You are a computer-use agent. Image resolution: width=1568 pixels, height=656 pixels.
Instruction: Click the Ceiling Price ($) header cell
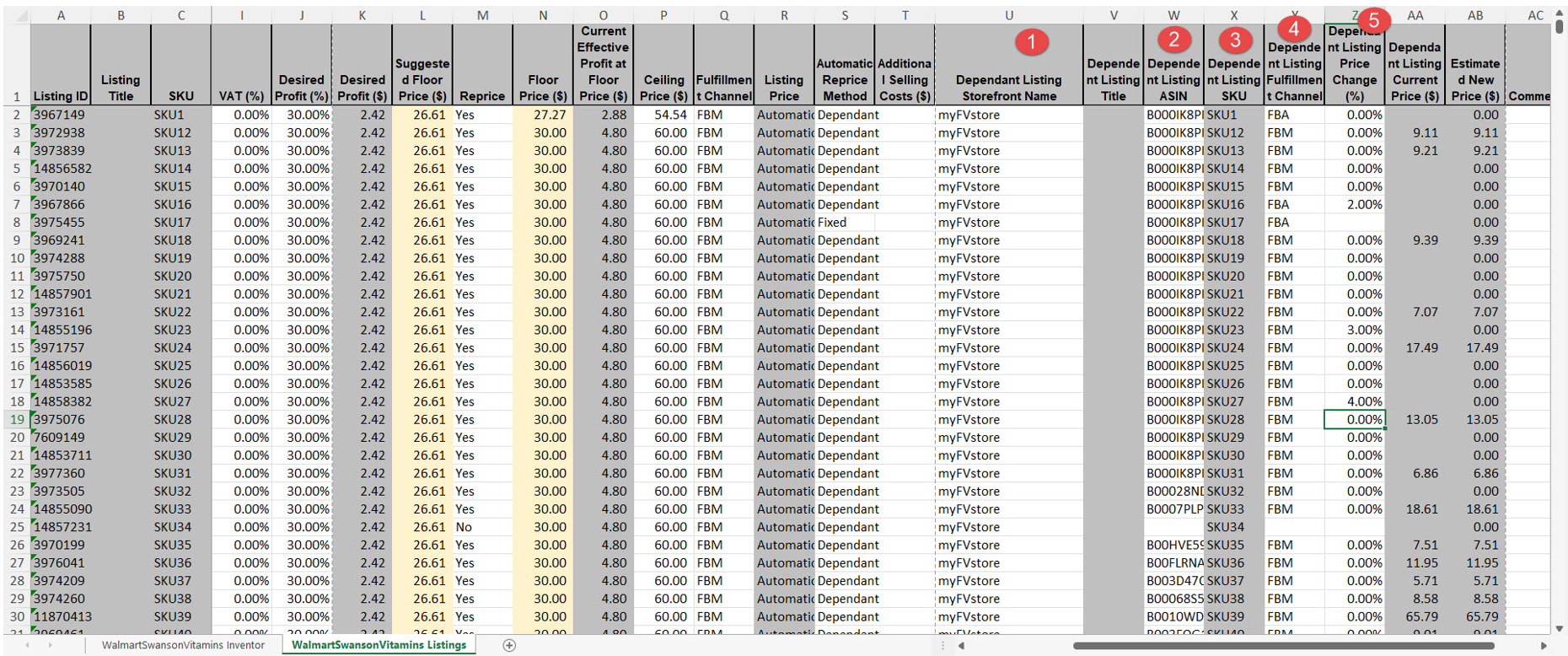click(x=663, y=65)
